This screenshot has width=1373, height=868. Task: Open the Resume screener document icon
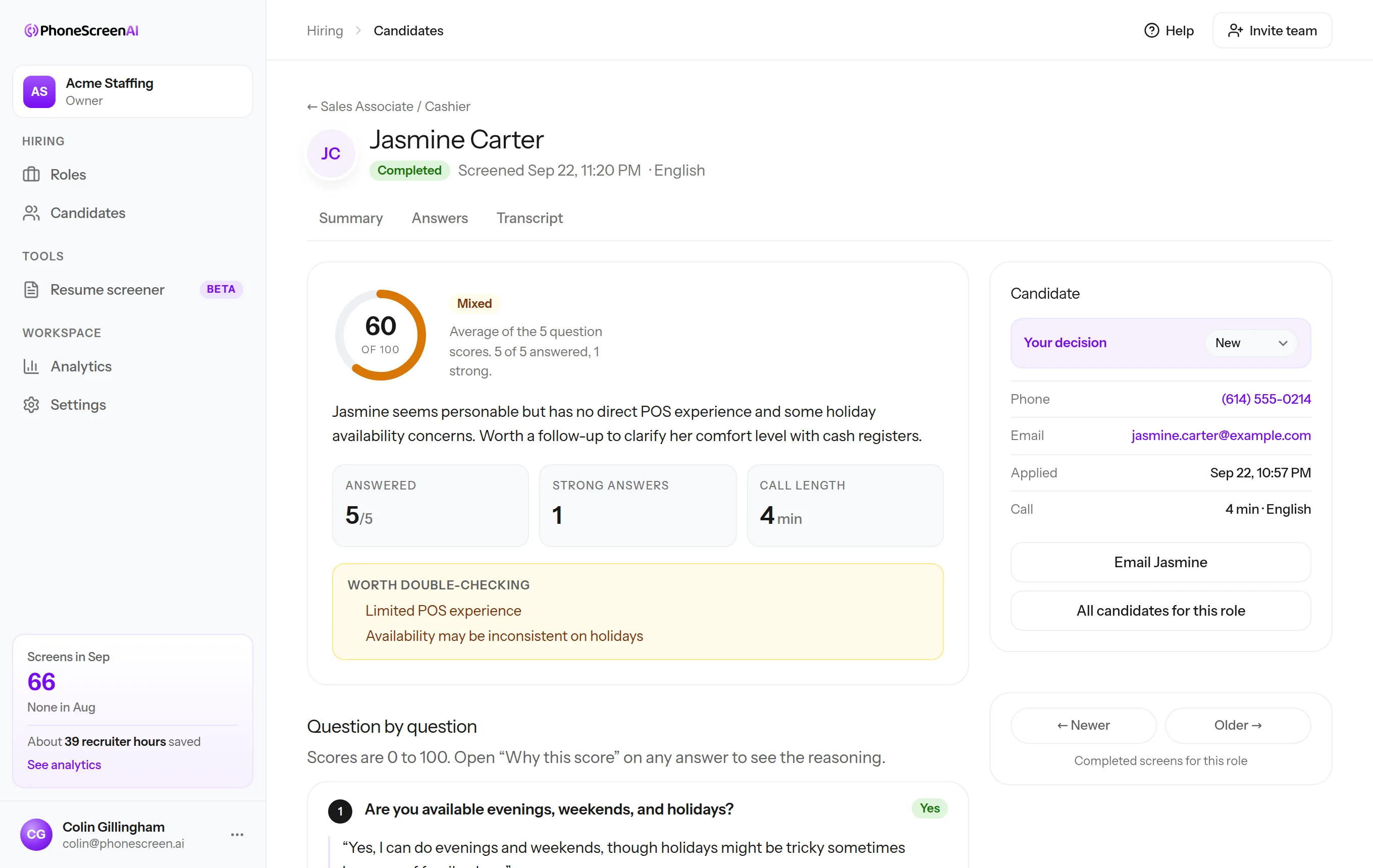point(31,290)
